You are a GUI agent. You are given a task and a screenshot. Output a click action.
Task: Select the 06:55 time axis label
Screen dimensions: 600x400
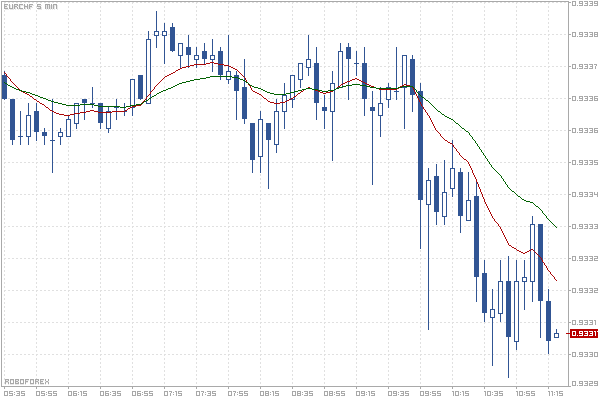point(143,393)
